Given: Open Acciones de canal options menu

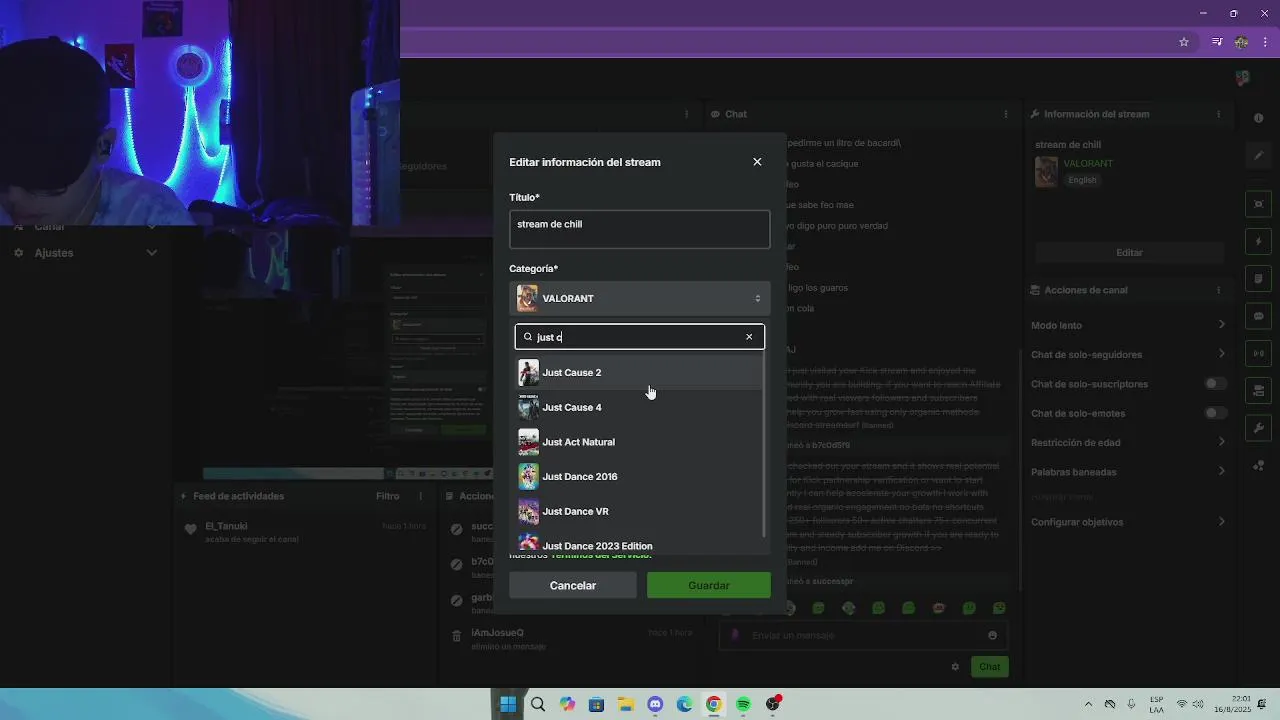Looking at the screenshot, I should point(1218,290).
